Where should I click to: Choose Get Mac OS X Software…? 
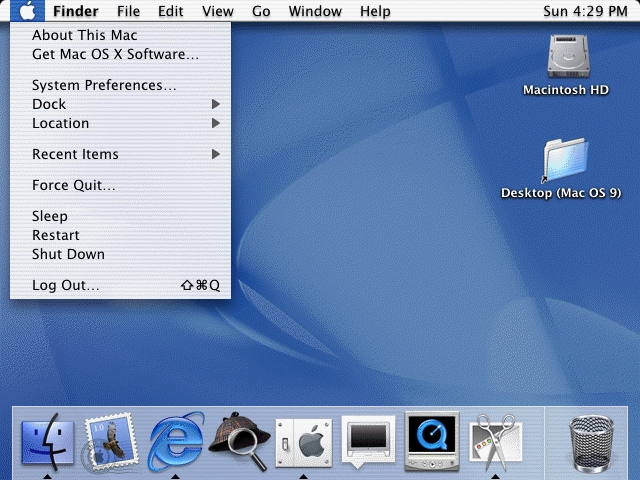(x=120, y=54)
